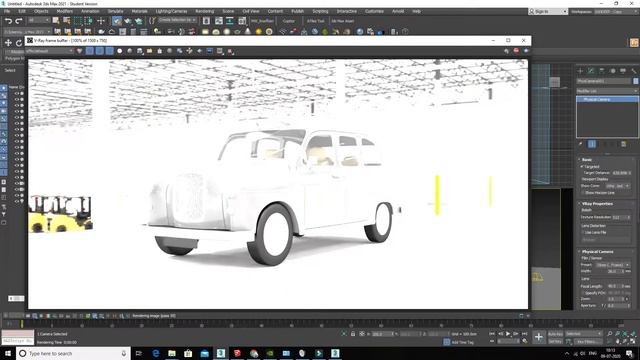The height and width of the screenshot is (360, 640).
Task: Collapse the Physical Camera rollout
Action: [597, 251]
